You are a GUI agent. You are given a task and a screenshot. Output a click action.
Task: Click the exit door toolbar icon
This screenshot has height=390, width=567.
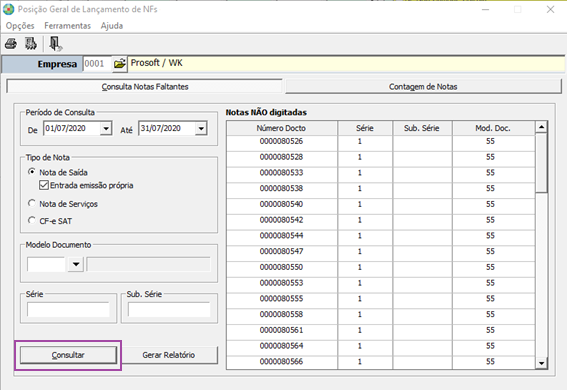click(x=55, y=44)
